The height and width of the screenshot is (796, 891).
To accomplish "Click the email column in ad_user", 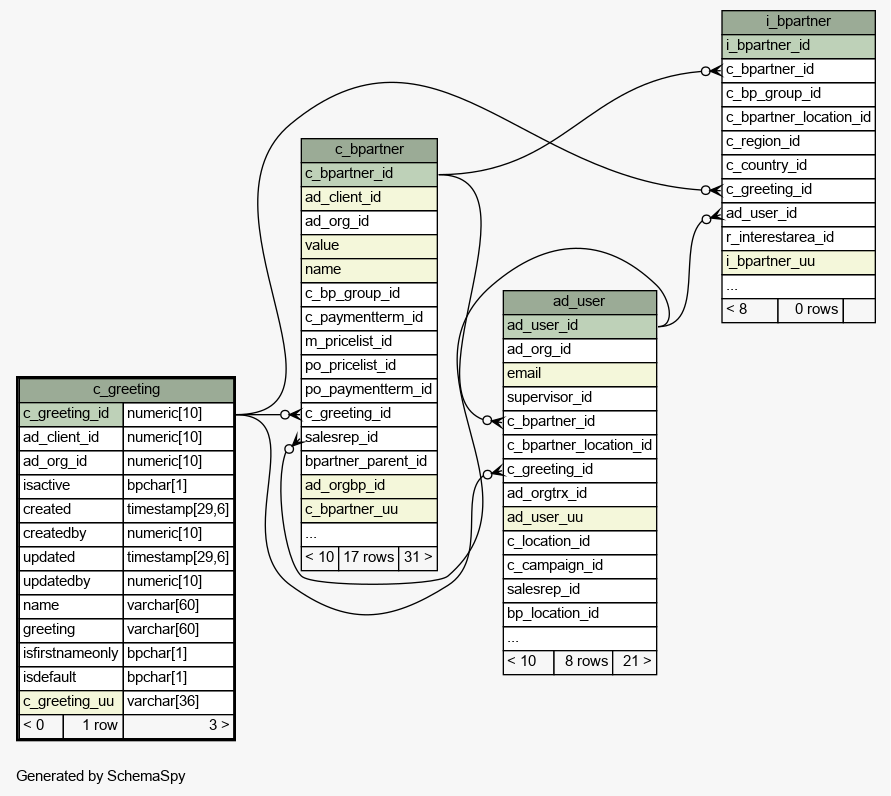I will [580, 374].
